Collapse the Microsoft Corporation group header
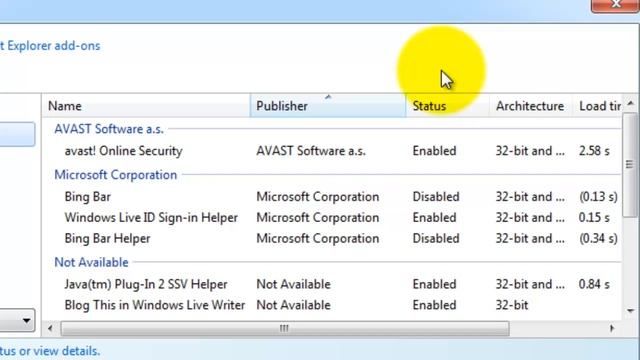The width and height of the screenshot is (640, 360). [x=116, y=175]
